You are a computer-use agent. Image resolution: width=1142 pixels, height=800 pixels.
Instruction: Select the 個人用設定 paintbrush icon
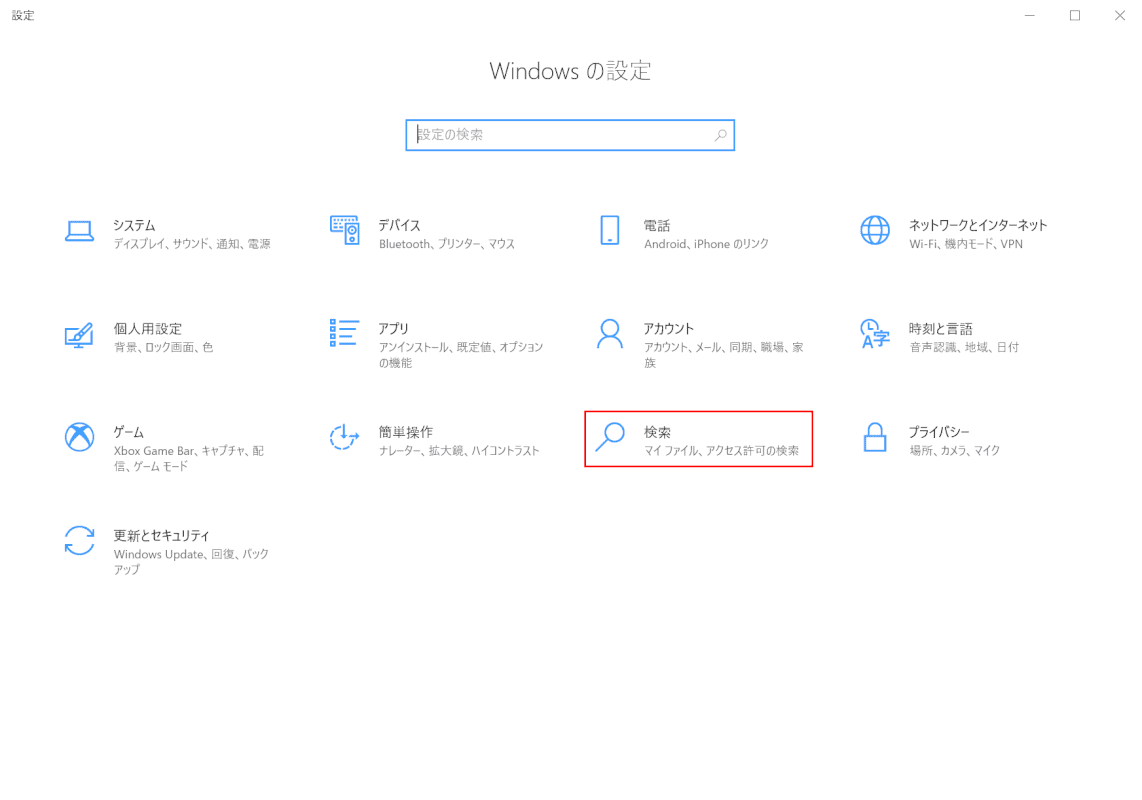tap(79, 335)
